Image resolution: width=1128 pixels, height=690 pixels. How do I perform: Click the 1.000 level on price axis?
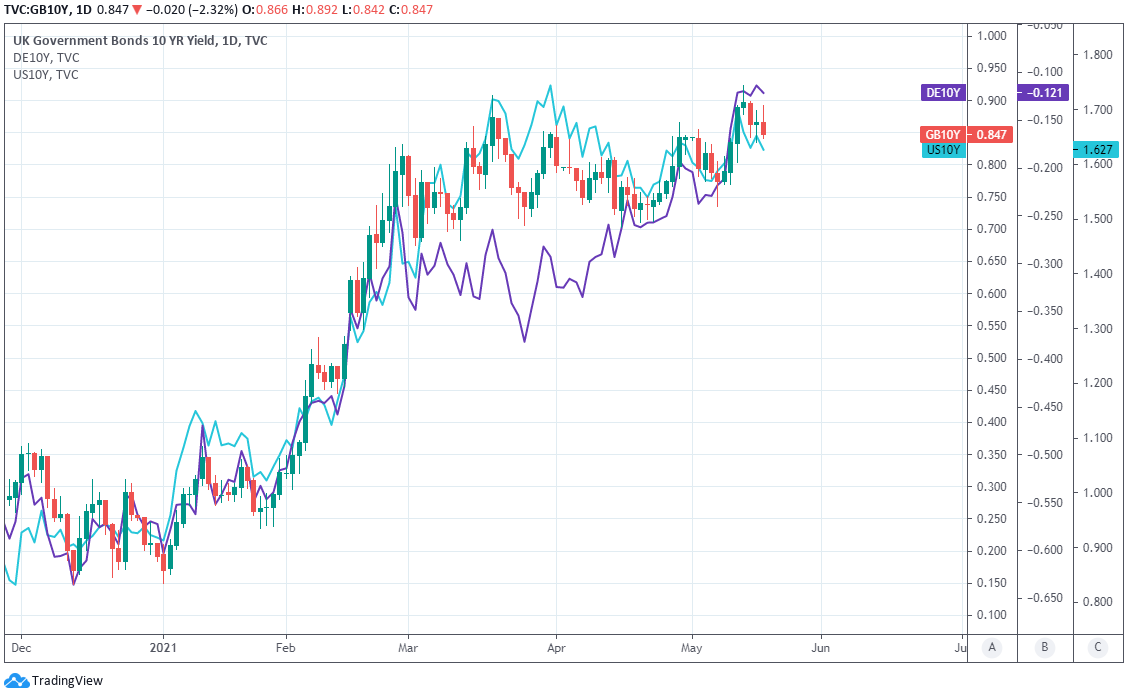992,36
